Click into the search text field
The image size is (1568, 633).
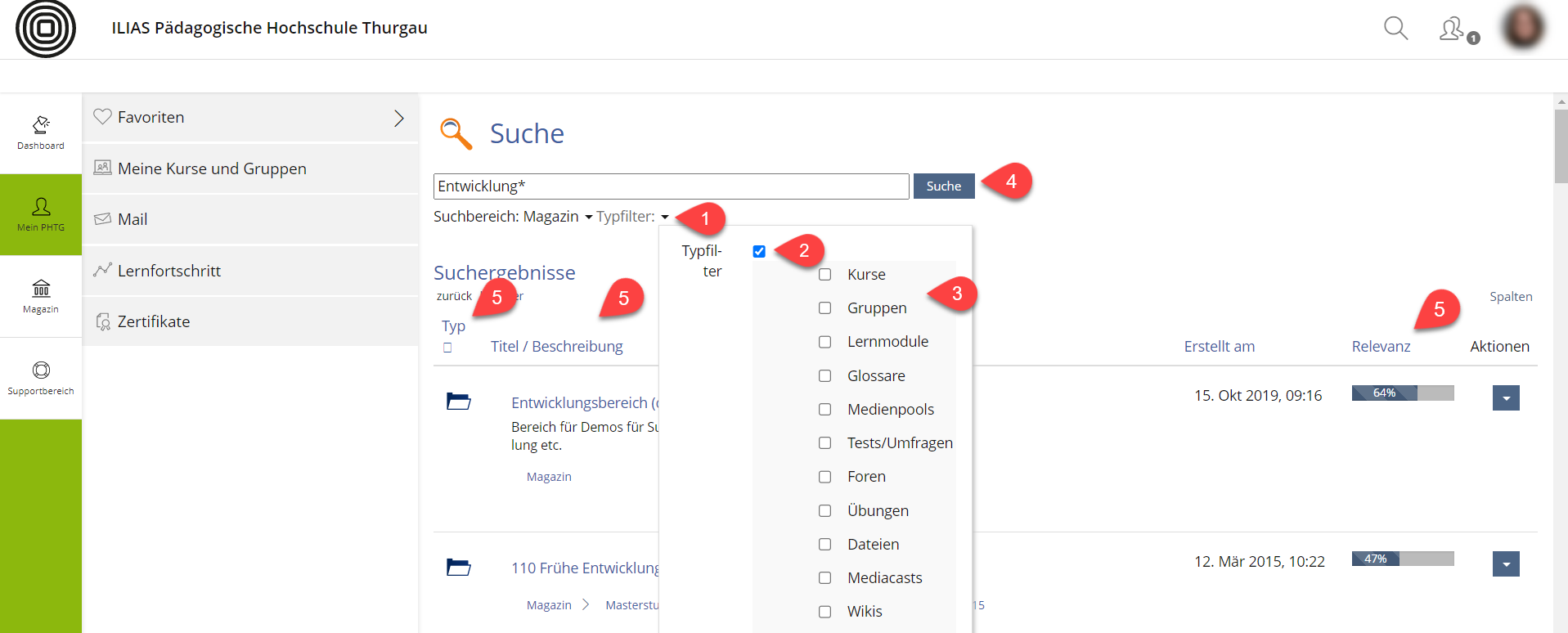click(671, 186)
